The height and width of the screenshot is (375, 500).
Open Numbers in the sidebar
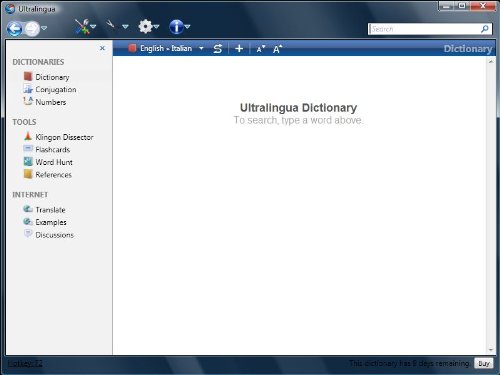[51, 102]
